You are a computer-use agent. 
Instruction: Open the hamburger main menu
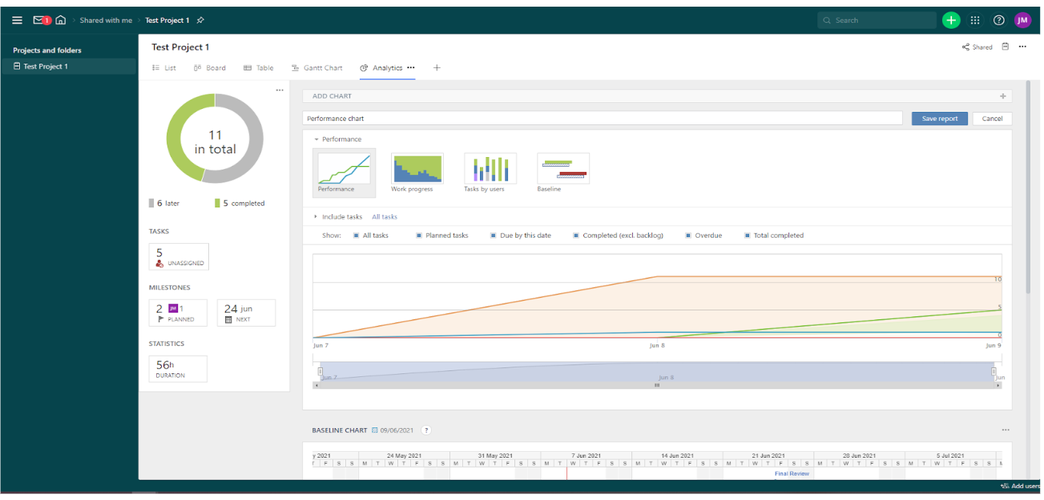17,20
